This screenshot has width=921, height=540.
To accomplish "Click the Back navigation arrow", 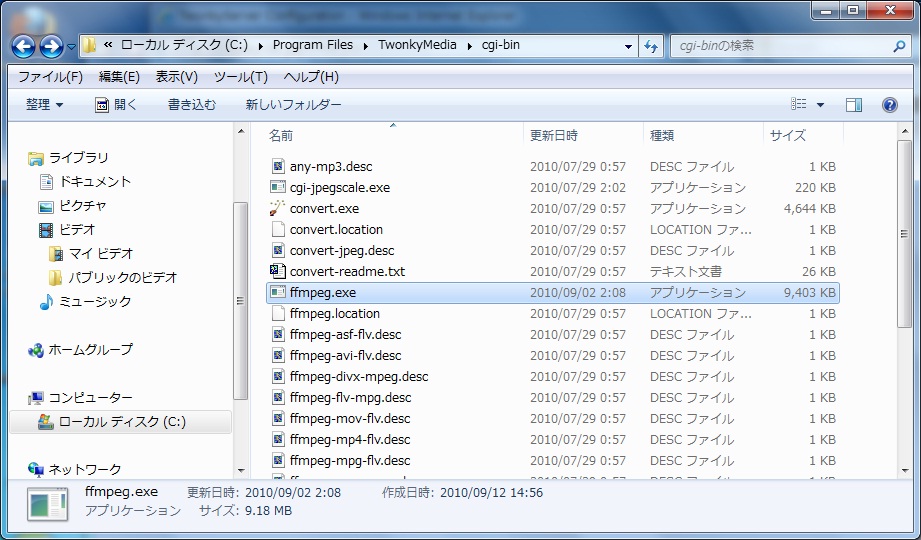I will coord(23,46).
